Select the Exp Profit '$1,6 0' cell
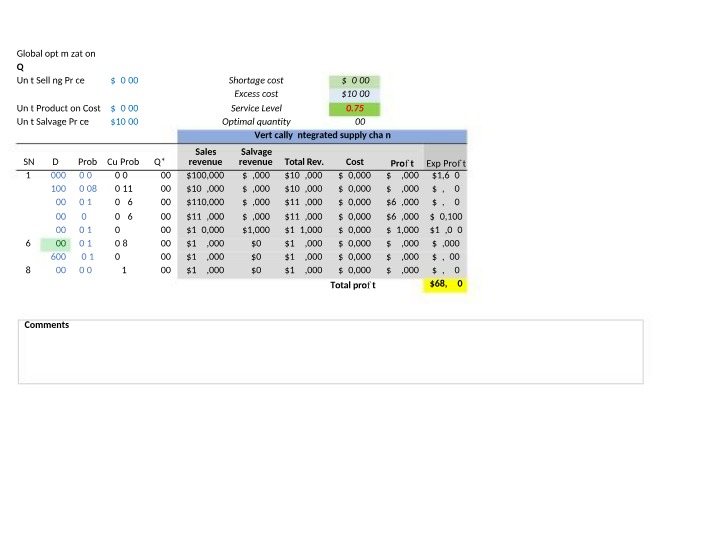This screenshot has width=714, height=552. pos(446,175)
